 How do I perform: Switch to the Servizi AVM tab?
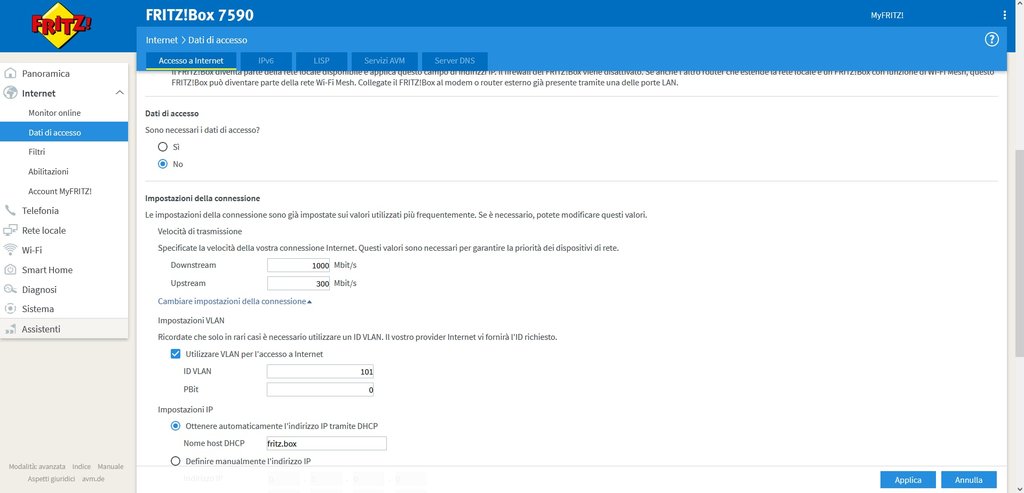tap(385, 60)
